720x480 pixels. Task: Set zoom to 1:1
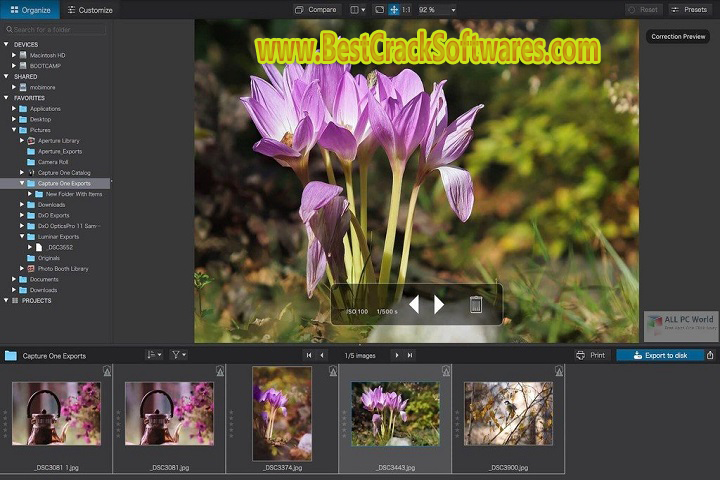coord(406,10)
